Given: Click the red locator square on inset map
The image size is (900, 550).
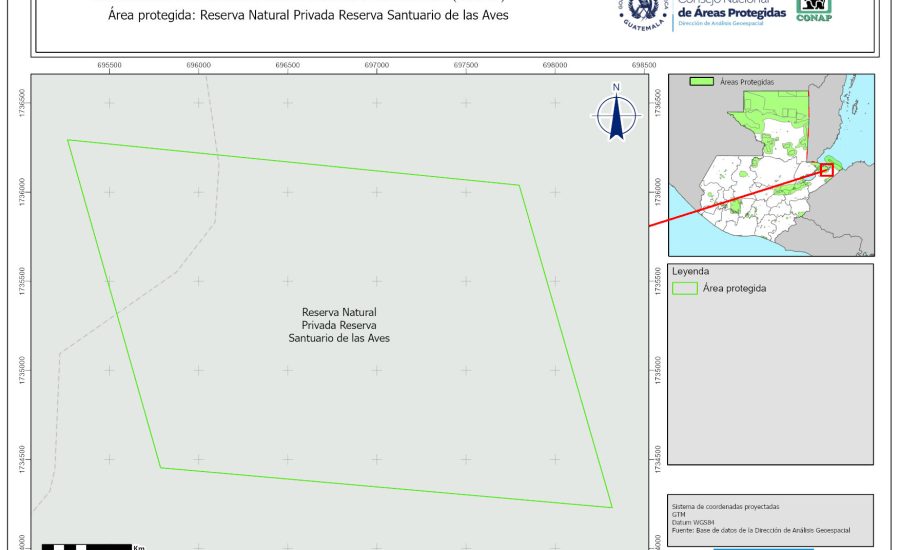Looking at the screenshot, I should point(826,170).
